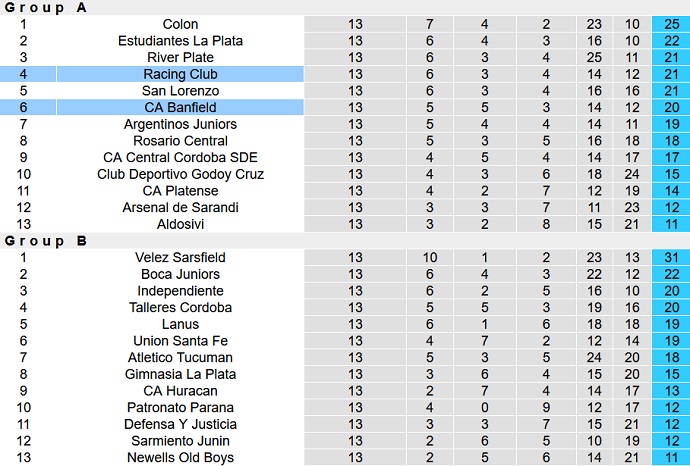Click the Velez Sarsfield team name
The height and width of the screenshot is (466, 690).
point(180,257)
